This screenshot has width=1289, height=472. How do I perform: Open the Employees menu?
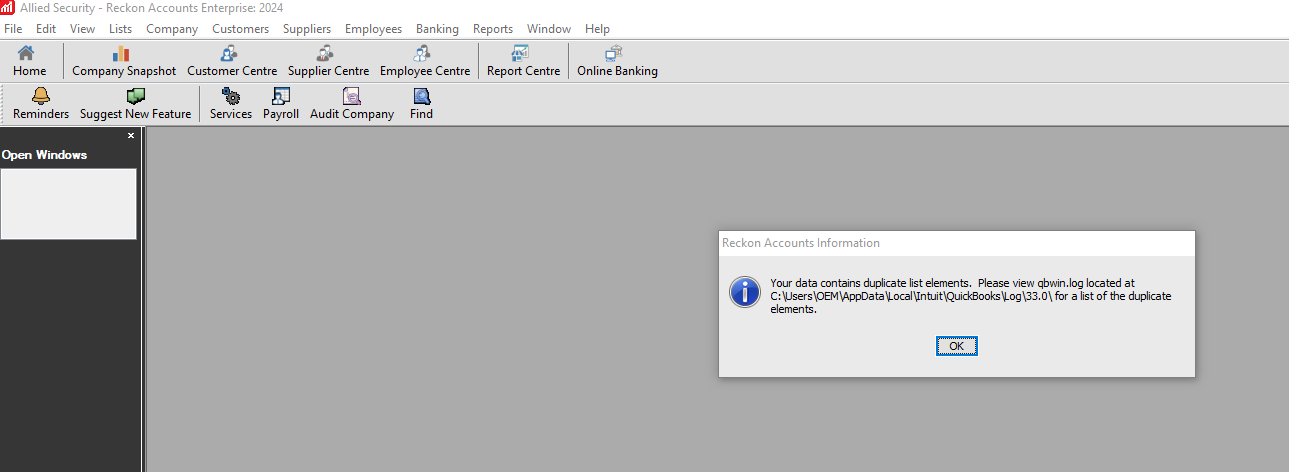(x=373, y=29)
